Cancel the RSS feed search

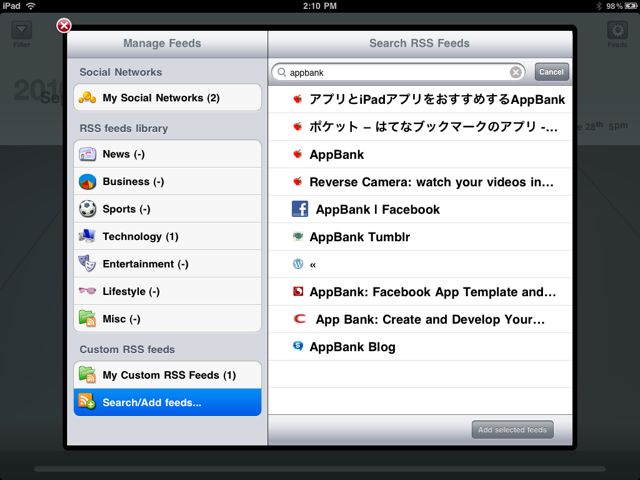(x=551, y=72)
